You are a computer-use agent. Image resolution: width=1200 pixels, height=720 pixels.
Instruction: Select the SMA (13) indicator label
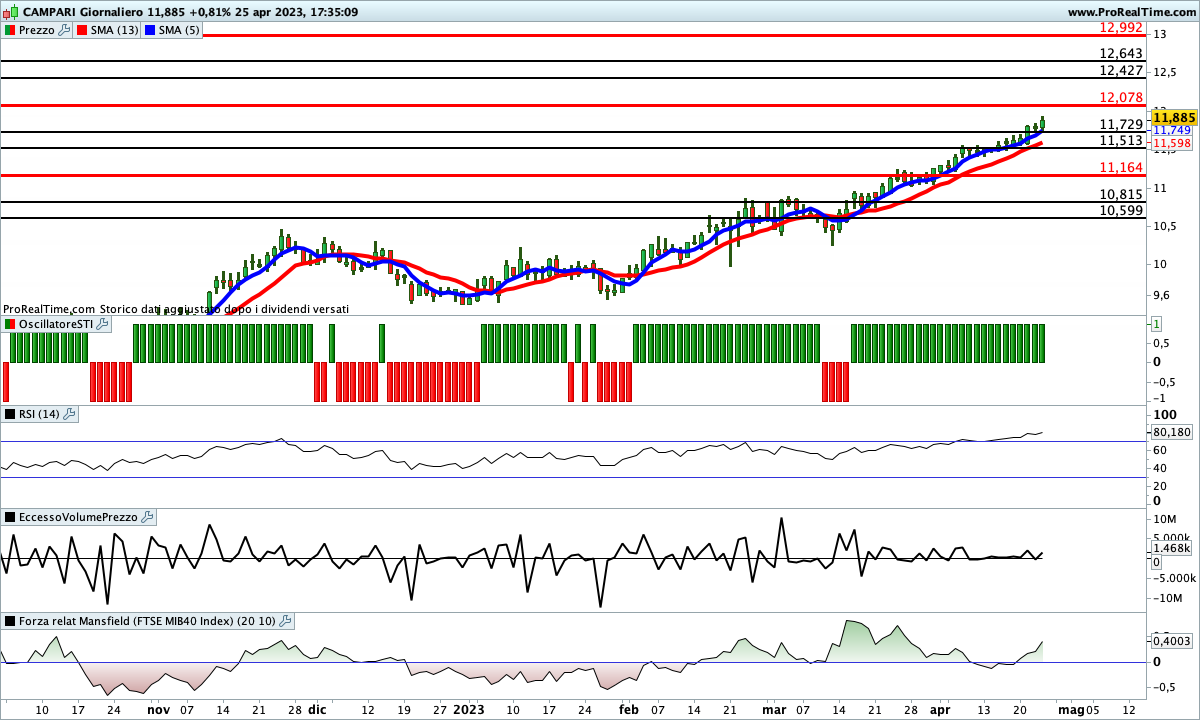tap(116, 30)
